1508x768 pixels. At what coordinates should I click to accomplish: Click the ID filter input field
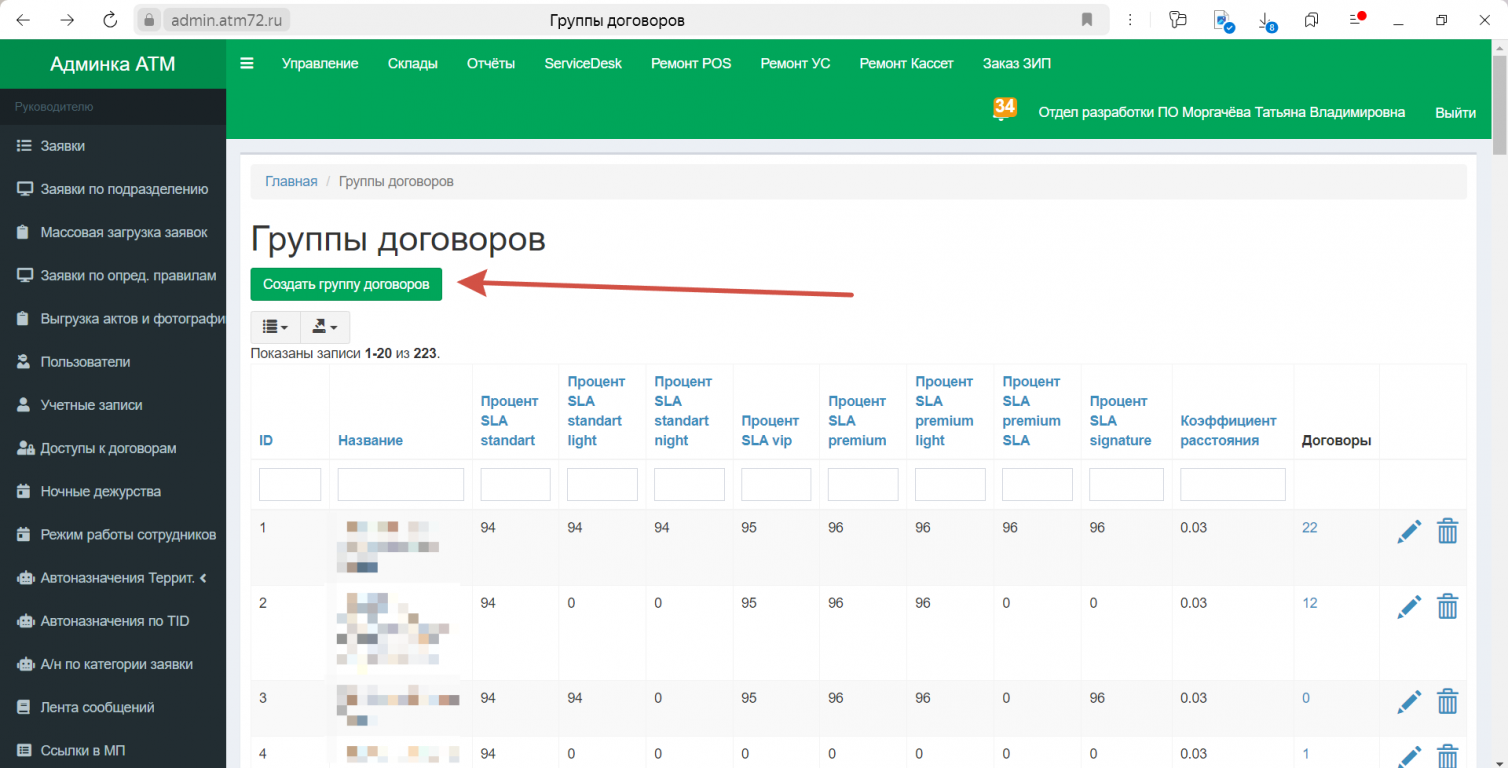(x=290, y=484)
